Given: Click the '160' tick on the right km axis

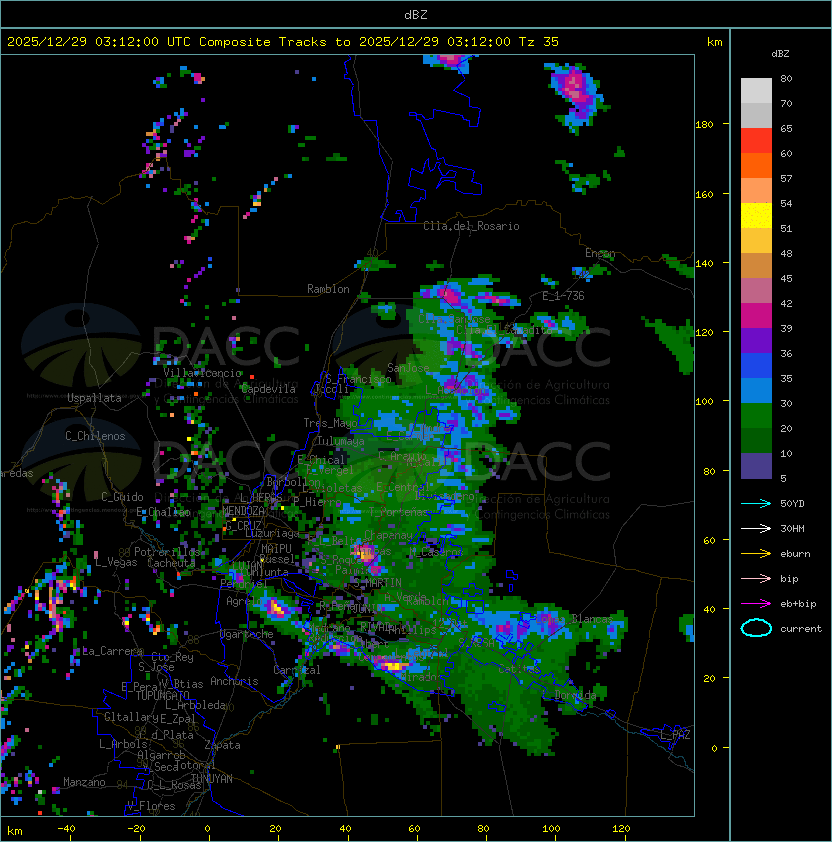Looking at the screenshot, I should pyautogui.click(x=704, y=194).
